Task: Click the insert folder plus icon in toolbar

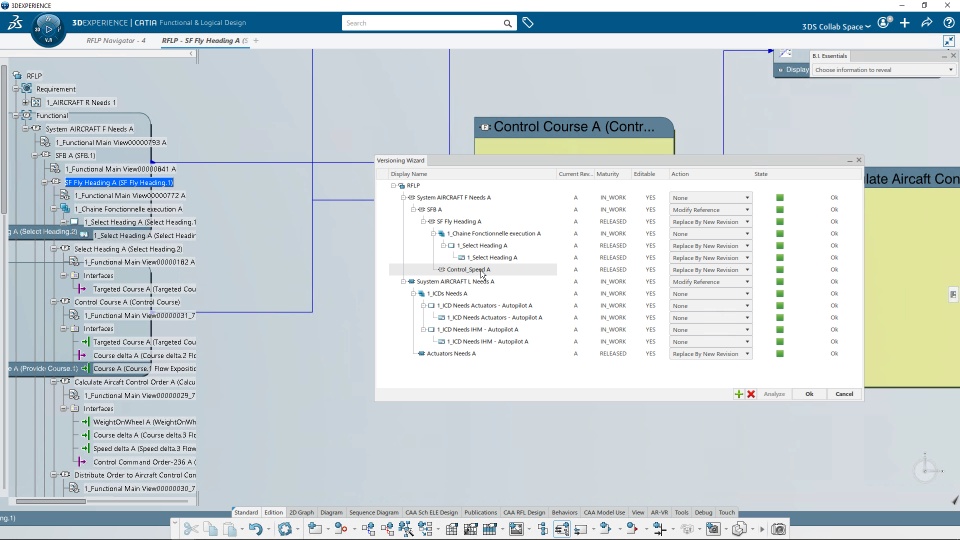Action: [x=315, y=529]
